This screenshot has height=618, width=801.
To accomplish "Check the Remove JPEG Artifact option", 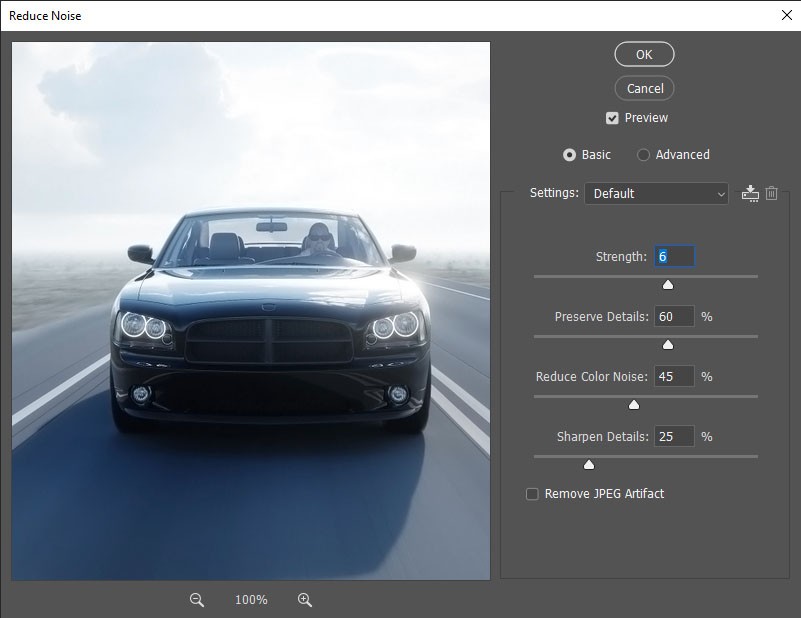I will (532, 493).
